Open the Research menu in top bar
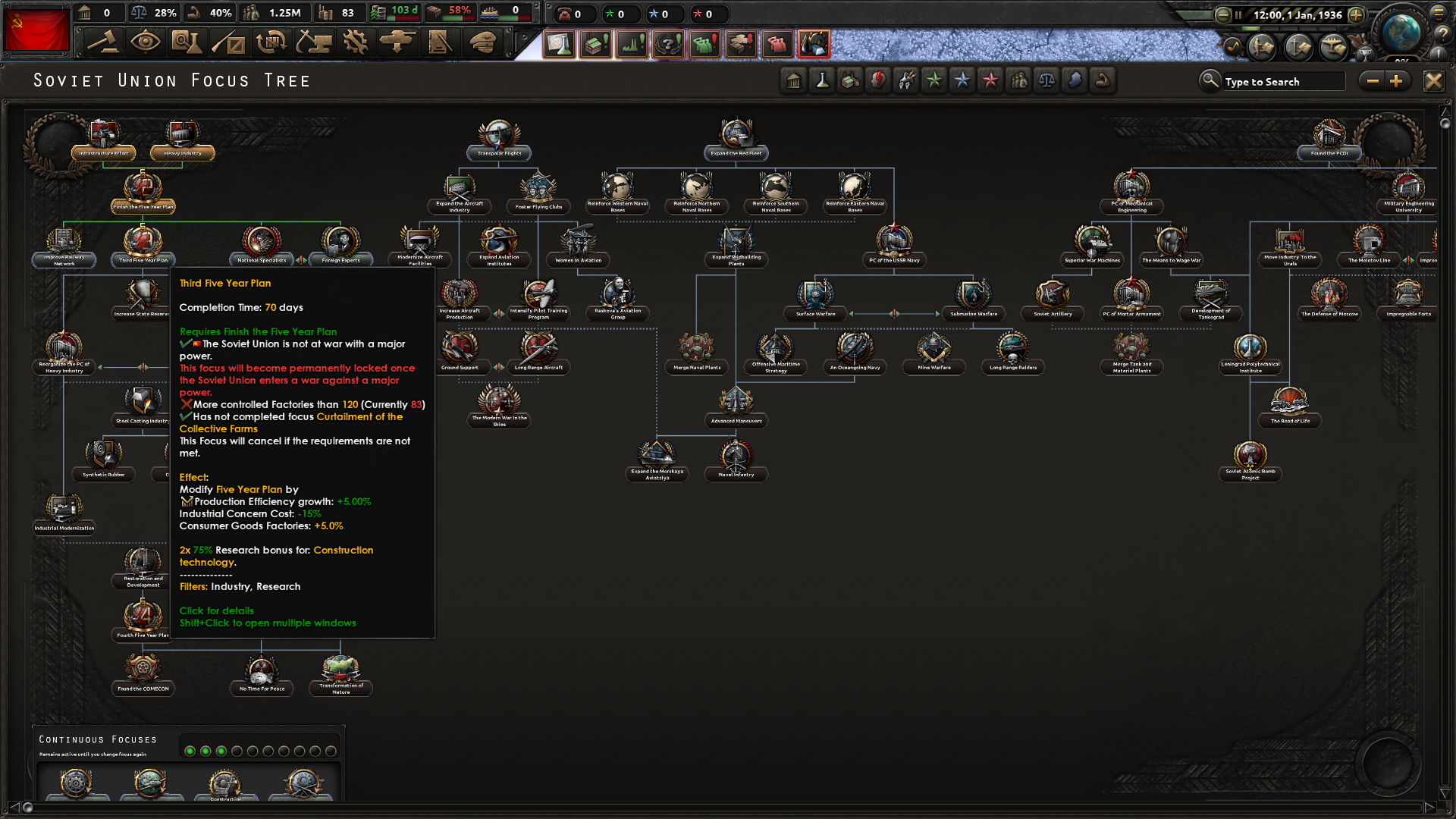This screenshot has width=1456, height=819. 187,42
